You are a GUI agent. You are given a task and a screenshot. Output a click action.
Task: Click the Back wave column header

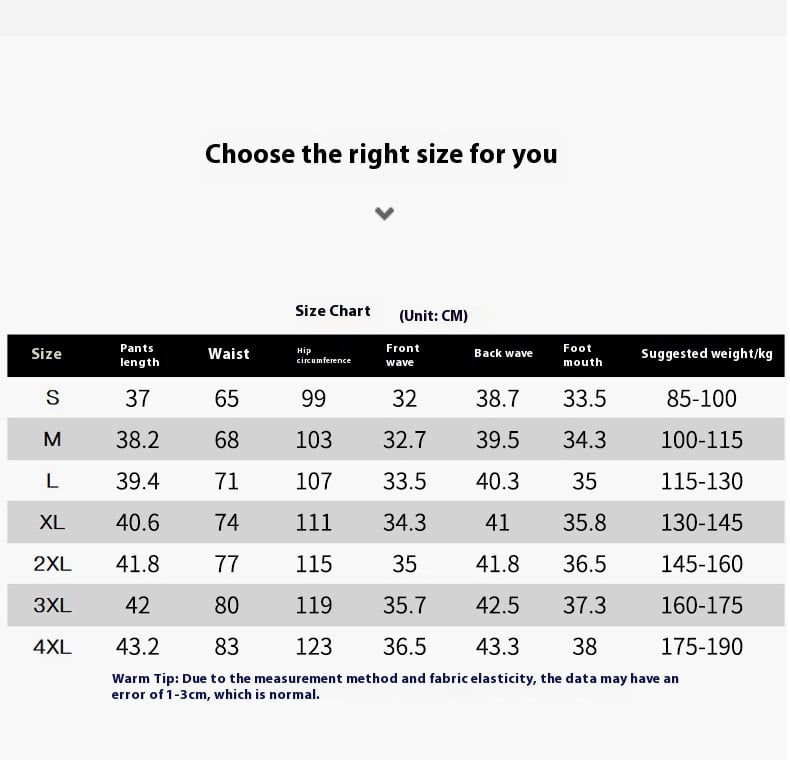503,353
